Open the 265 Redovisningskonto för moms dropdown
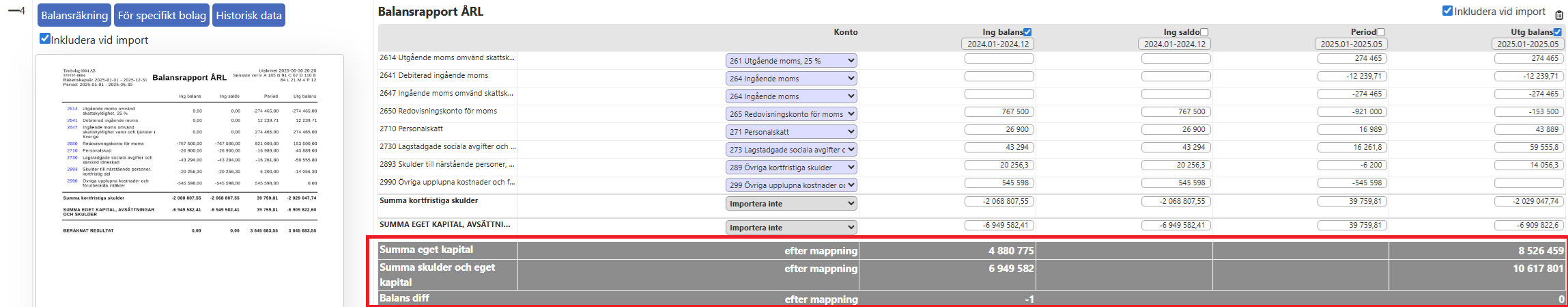1568x307 pixels. (x=791, y=114)
